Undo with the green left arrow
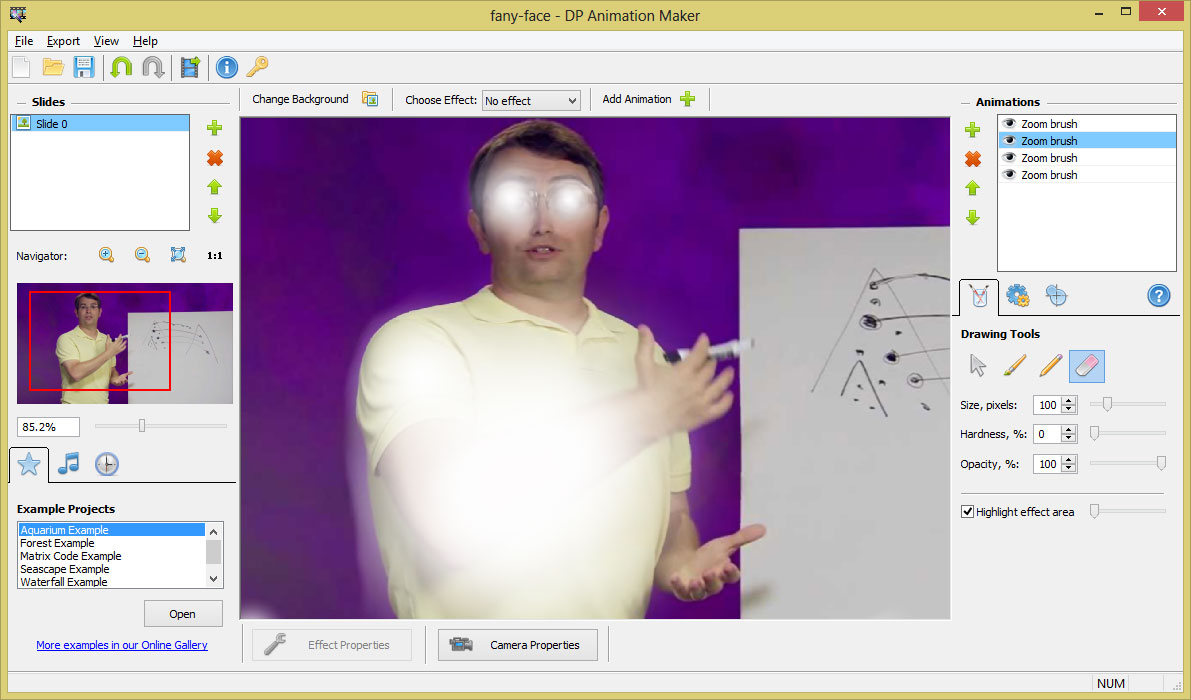 click(x=122, y=68)
